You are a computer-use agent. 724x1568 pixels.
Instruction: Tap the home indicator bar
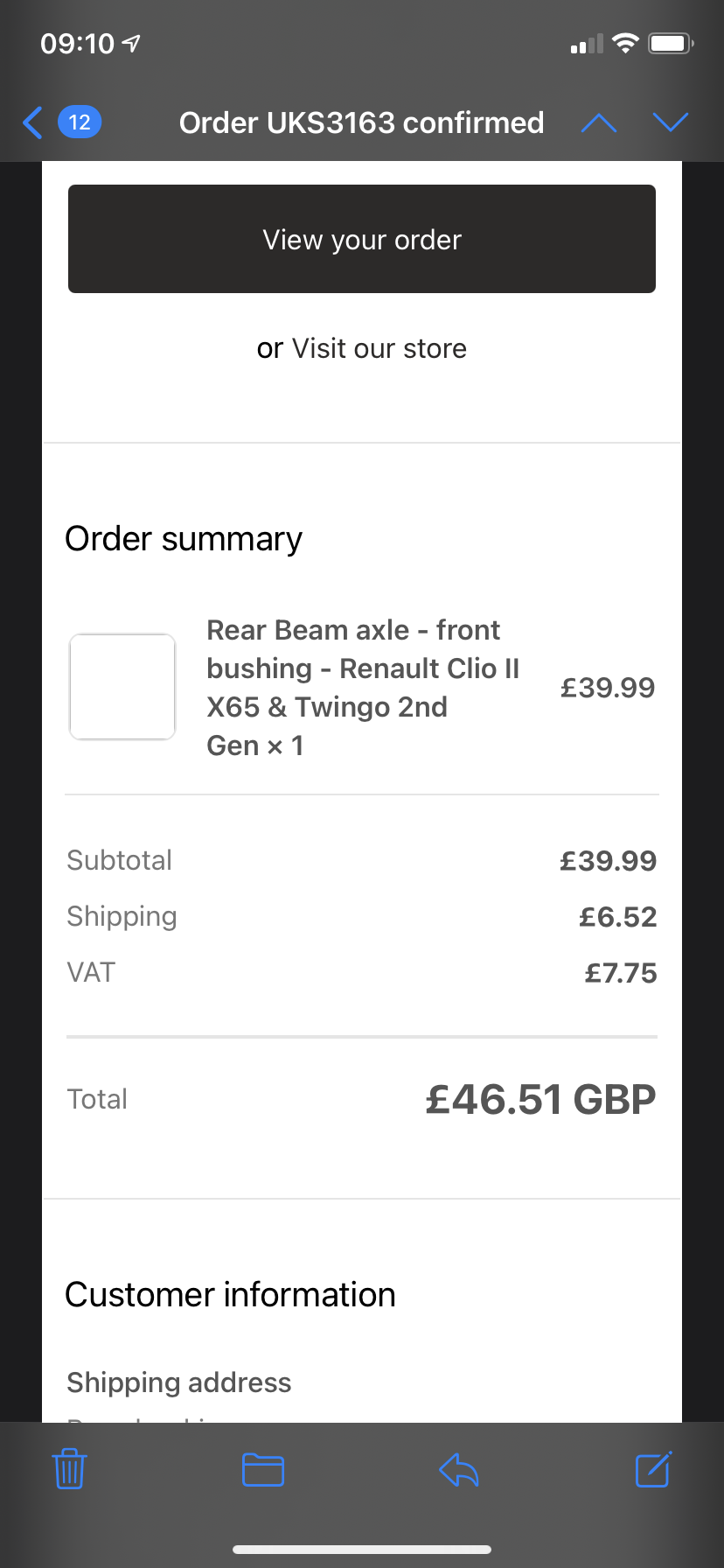[x=362, y=1550]
